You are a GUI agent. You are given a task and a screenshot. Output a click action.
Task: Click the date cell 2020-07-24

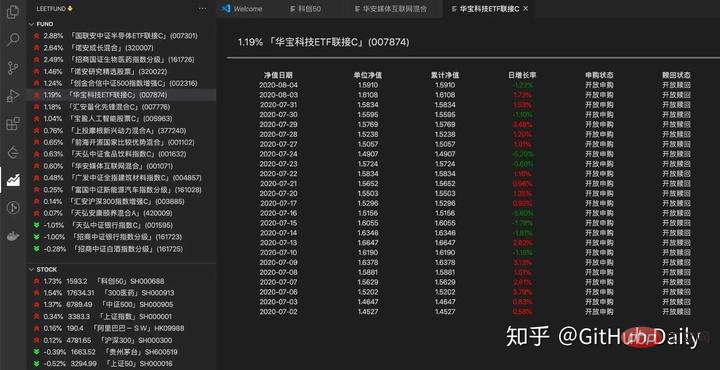[x=278, y=154]
